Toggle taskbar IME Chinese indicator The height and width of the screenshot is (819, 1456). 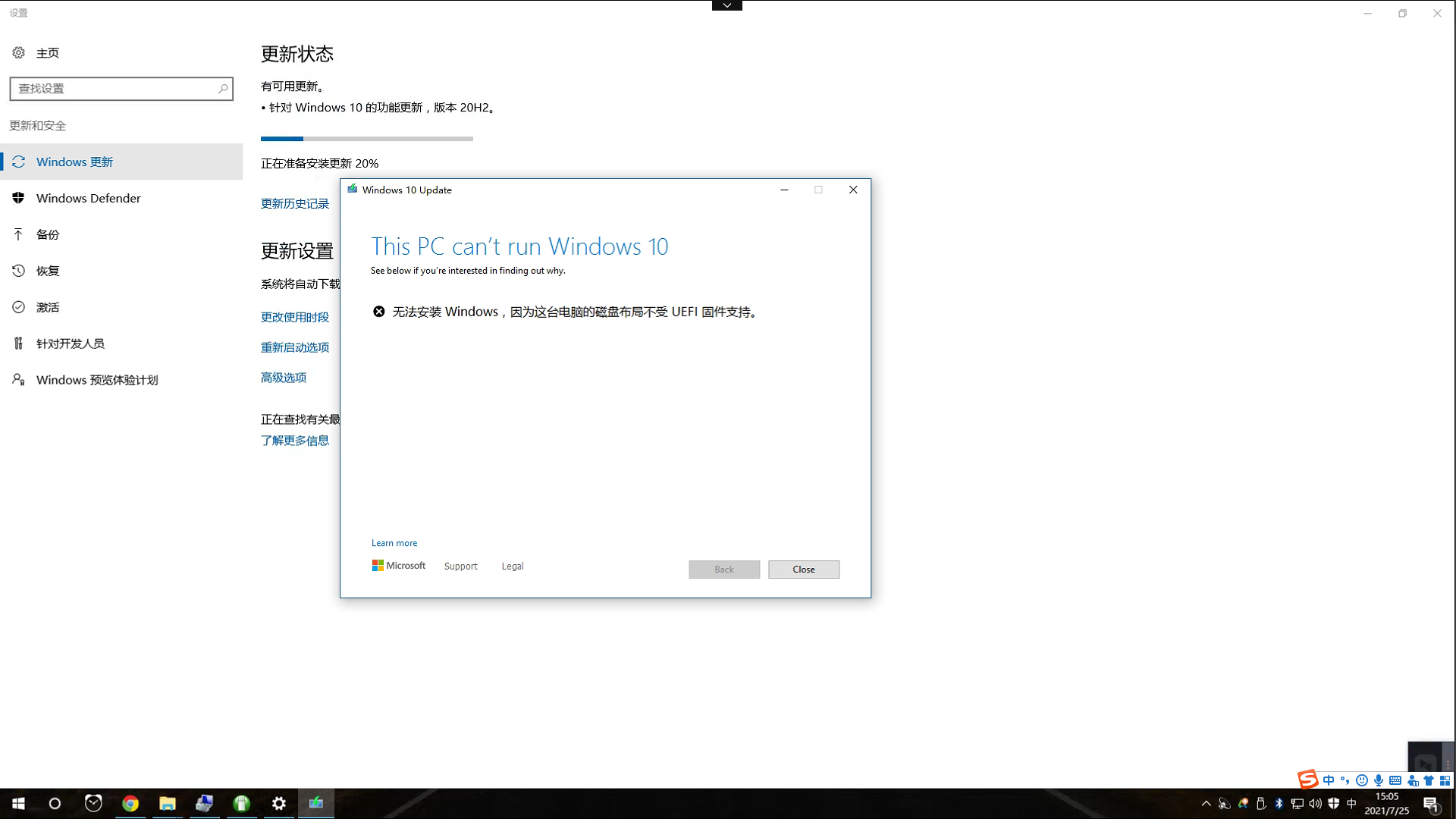pos(1351,804)
